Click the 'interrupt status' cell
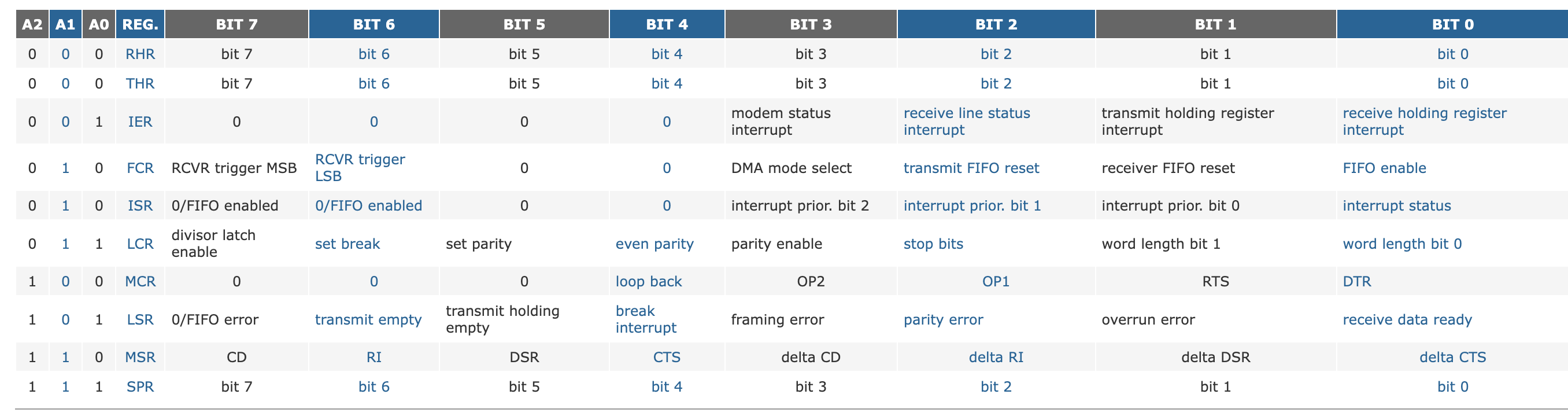Screen dimensions: 1568x420 click(1396, 206)
